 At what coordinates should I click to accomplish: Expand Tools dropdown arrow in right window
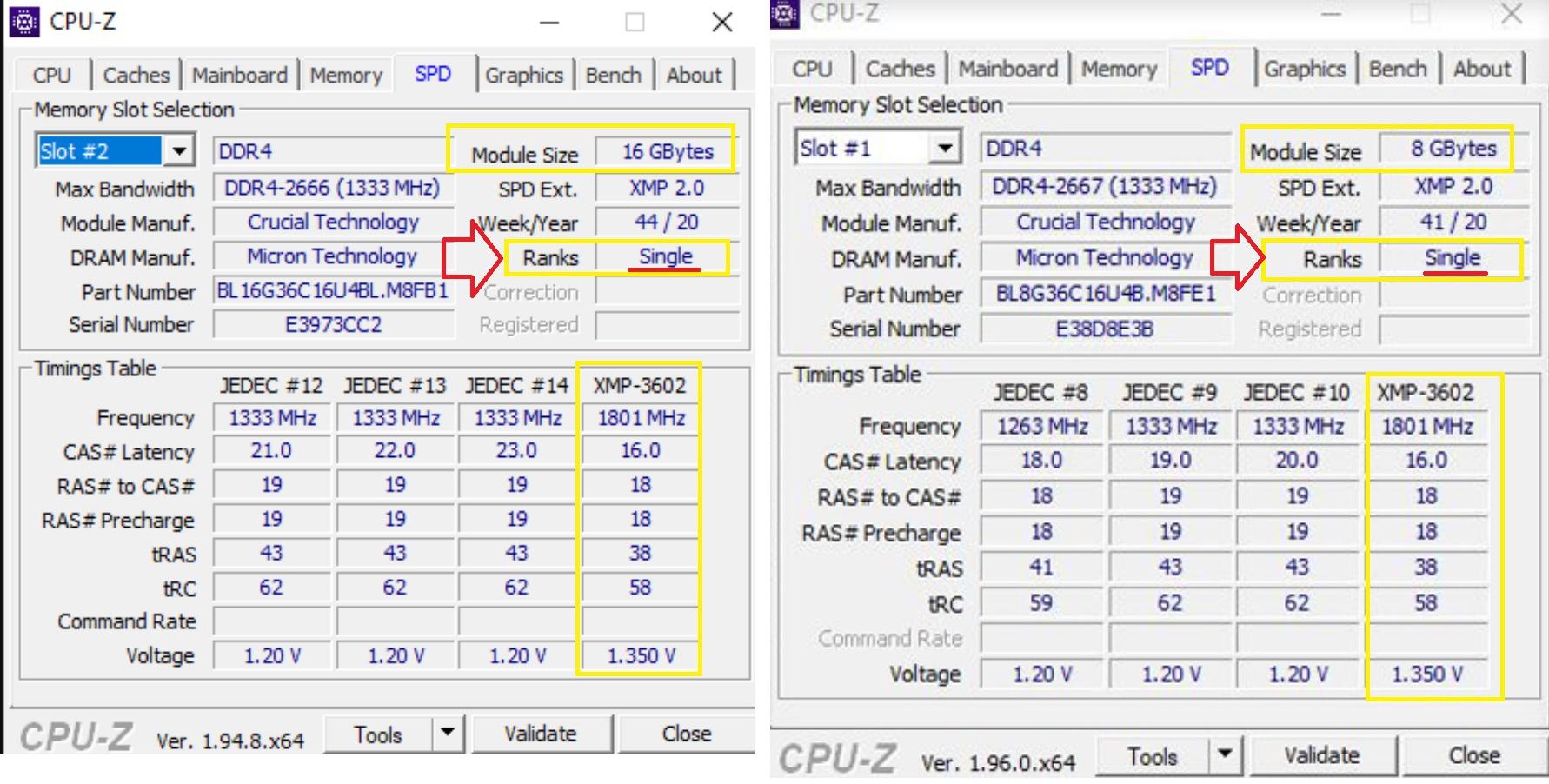click(1225, 755)
